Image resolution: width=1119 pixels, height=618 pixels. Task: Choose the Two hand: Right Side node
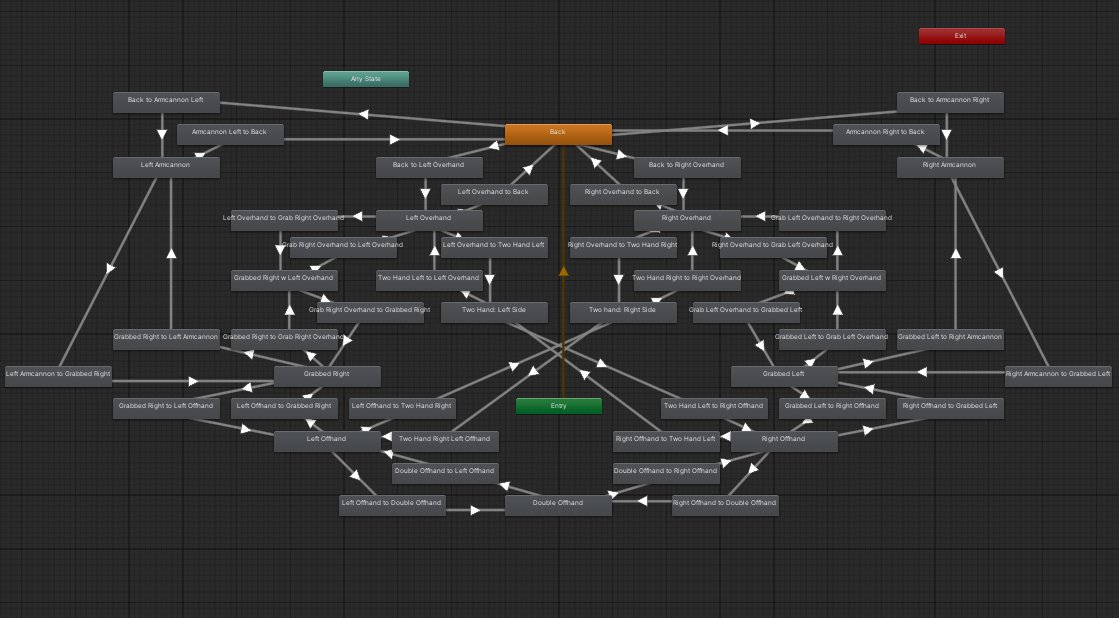(622, 311)
